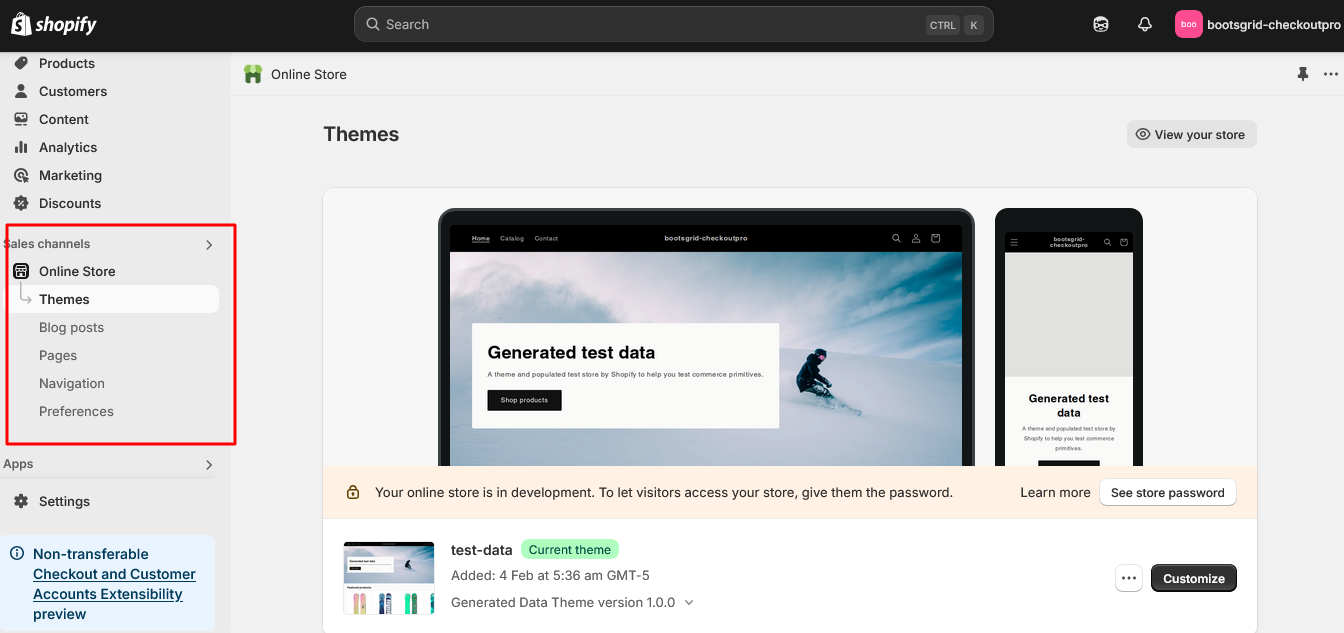
Task: Click the lock icon in development banner
Action: point(353,492)
